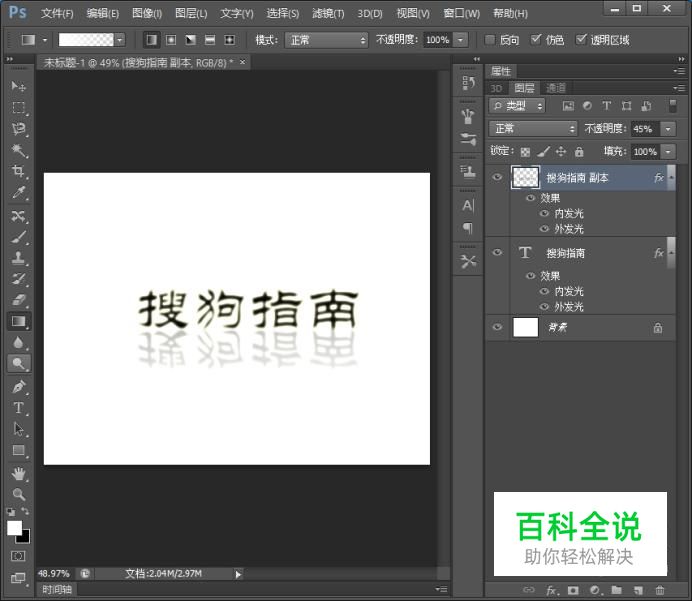
Task: Switch to the 3D panel tab
Action: click(496, 88)
